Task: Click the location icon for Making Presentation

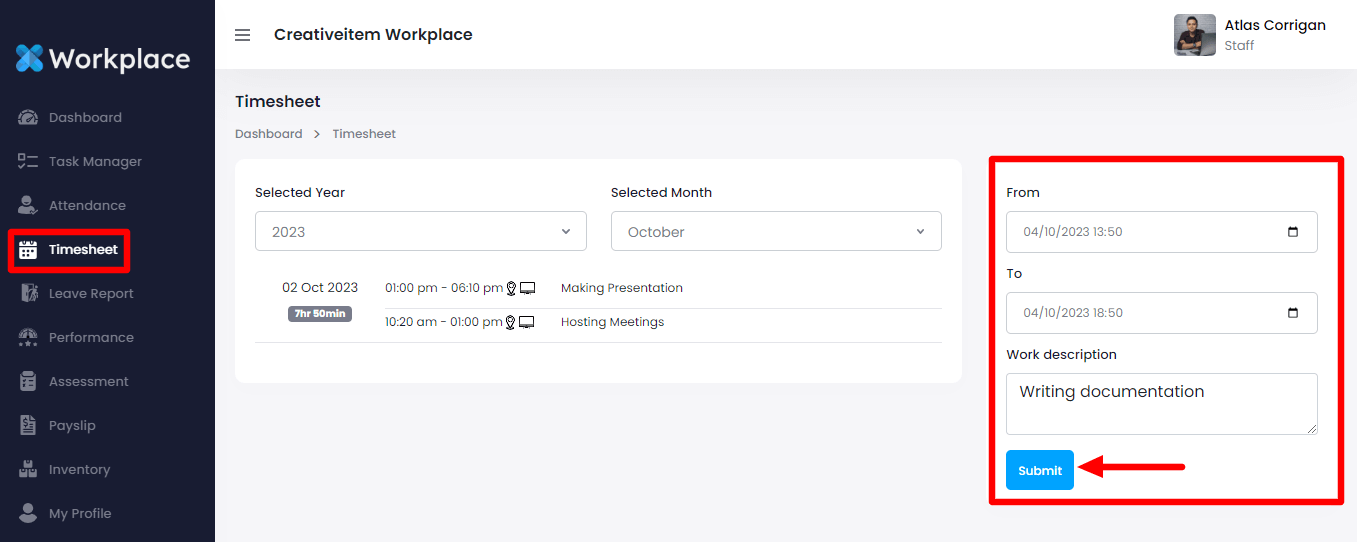Action: pos(511,288)
